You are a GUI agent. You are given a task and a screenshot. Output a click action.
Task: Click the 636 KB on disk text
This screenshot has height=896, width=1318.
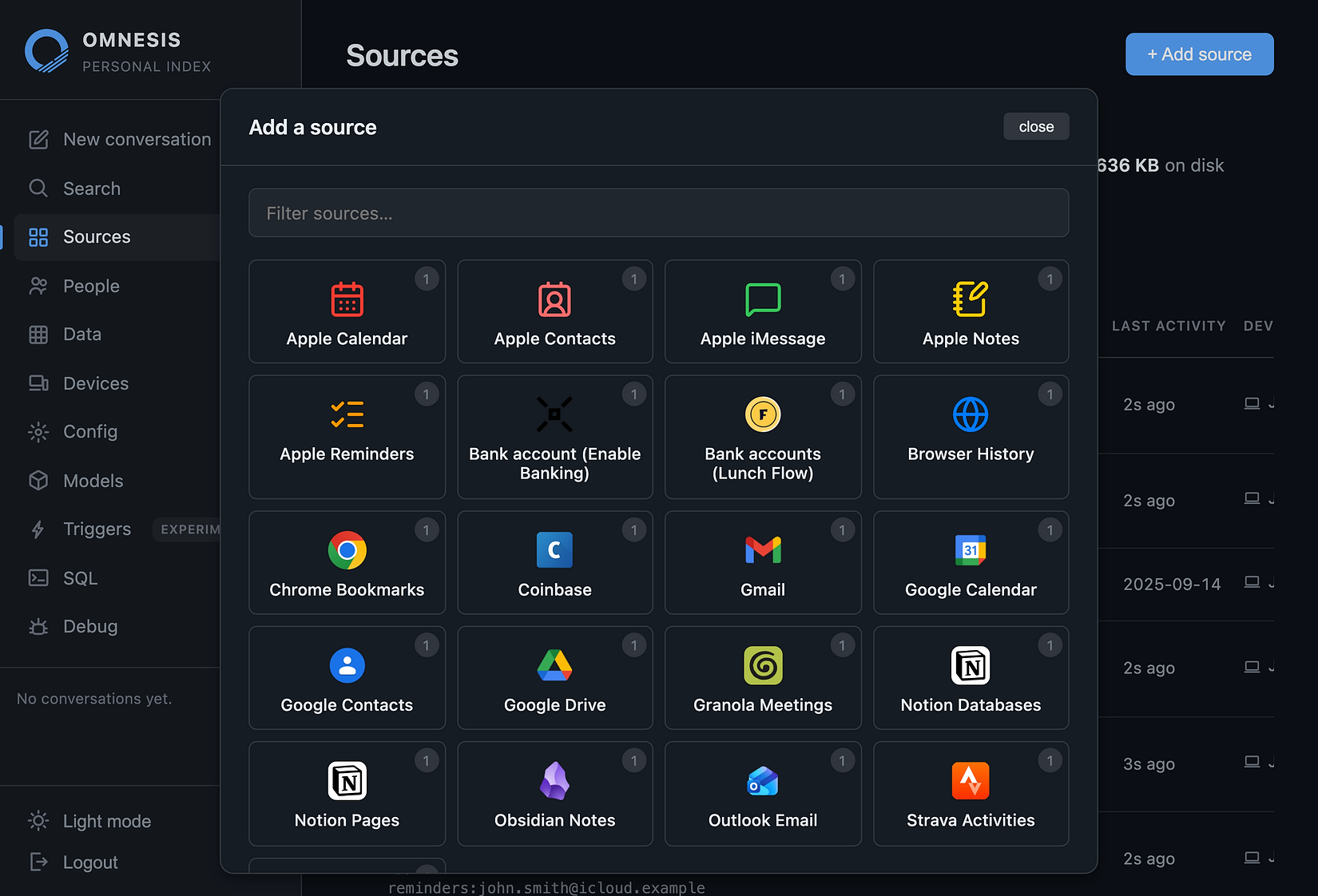pos(1160,165)
